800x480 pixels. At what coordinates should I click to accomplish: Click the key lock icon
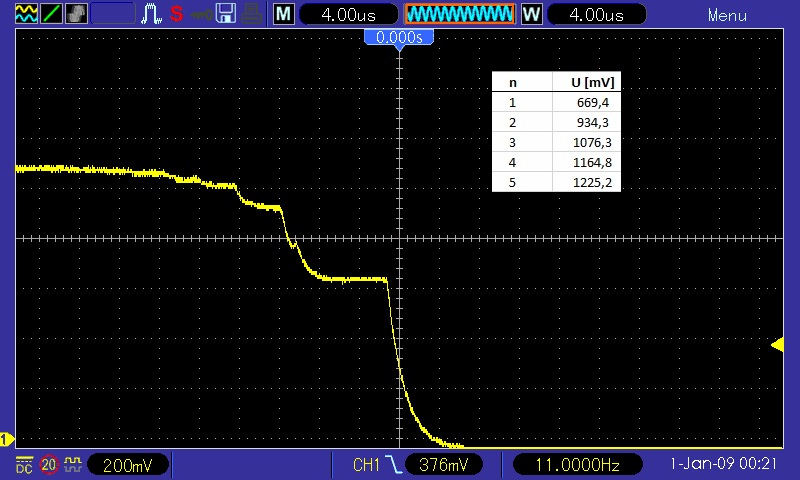[x=202, y=15]
